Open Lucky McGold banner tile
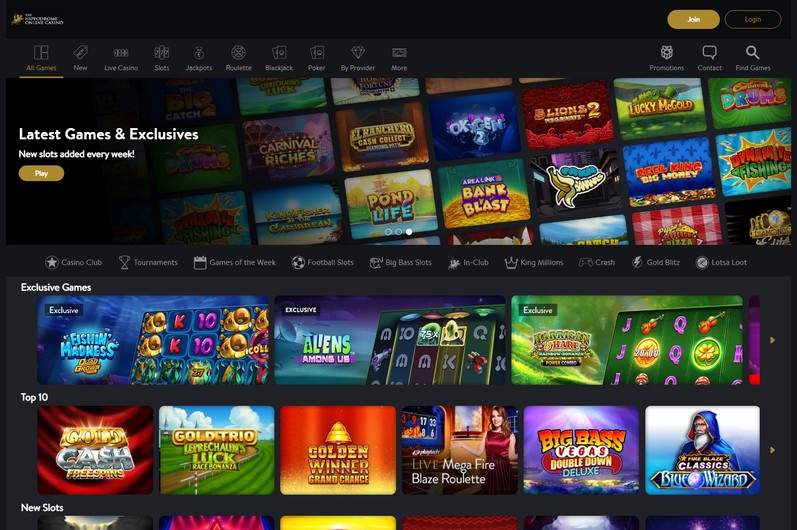The width and height of the screenshot is (797, 530). pyautogui.click(x=660, y=108)
